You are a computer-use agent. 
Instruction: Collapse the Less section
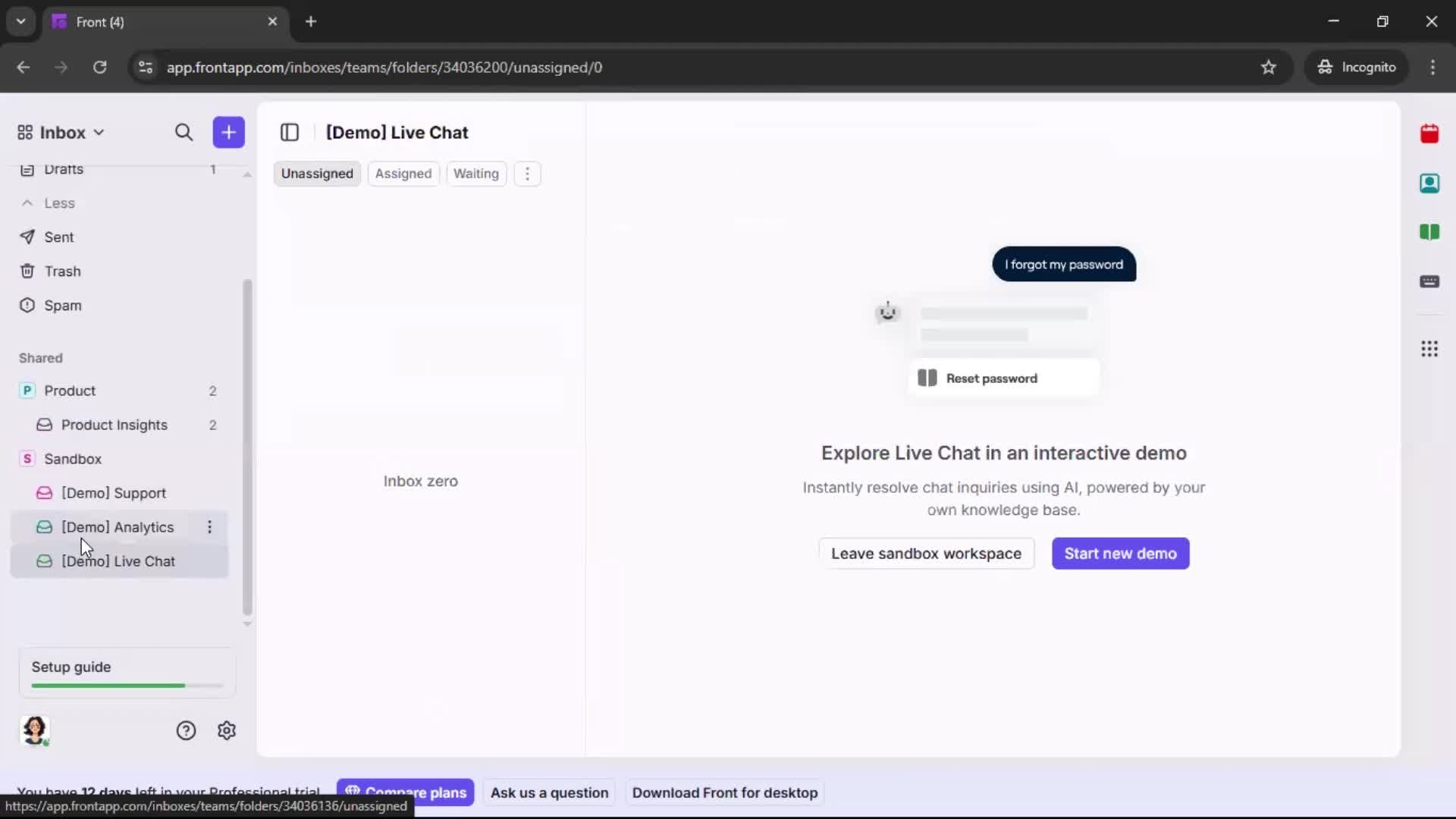point(49,203)
